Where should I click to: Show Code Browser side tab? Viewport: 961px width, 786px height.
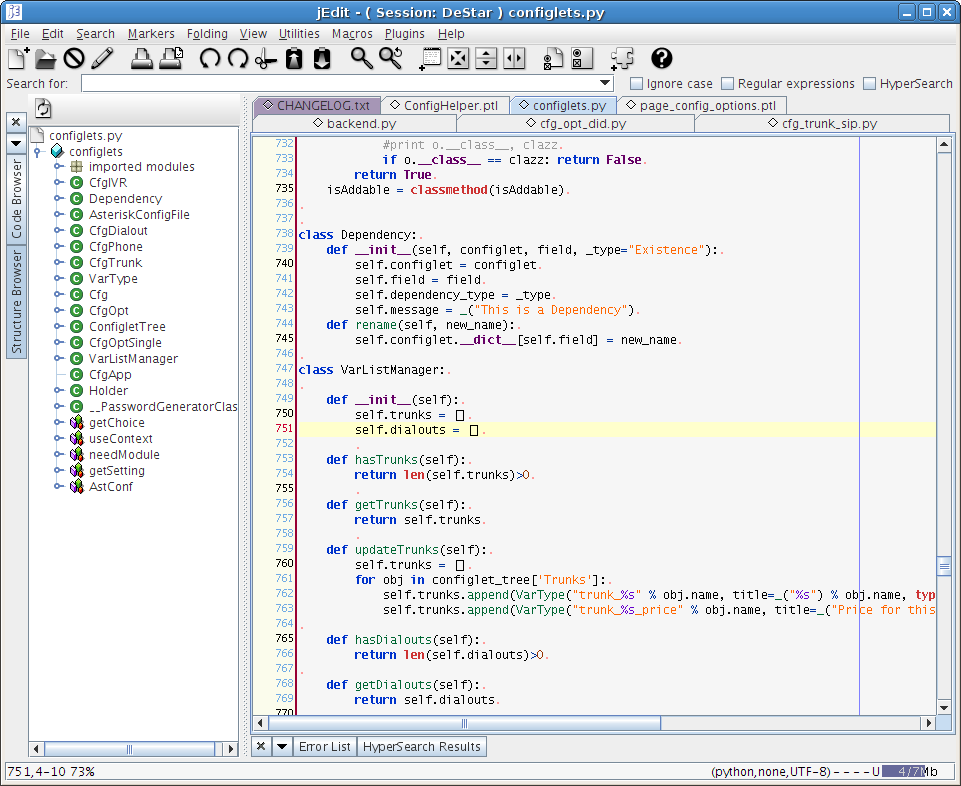tap(17, 199)
